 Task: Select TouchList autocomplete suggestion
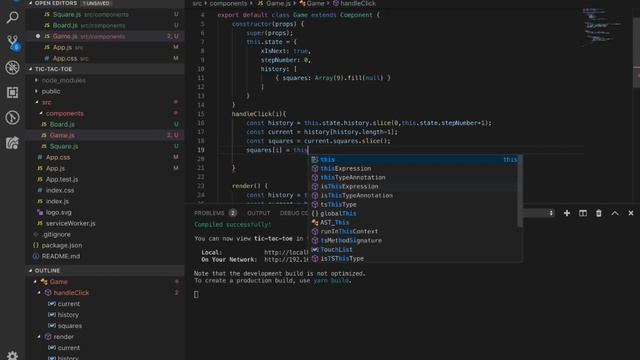point(413,249)
